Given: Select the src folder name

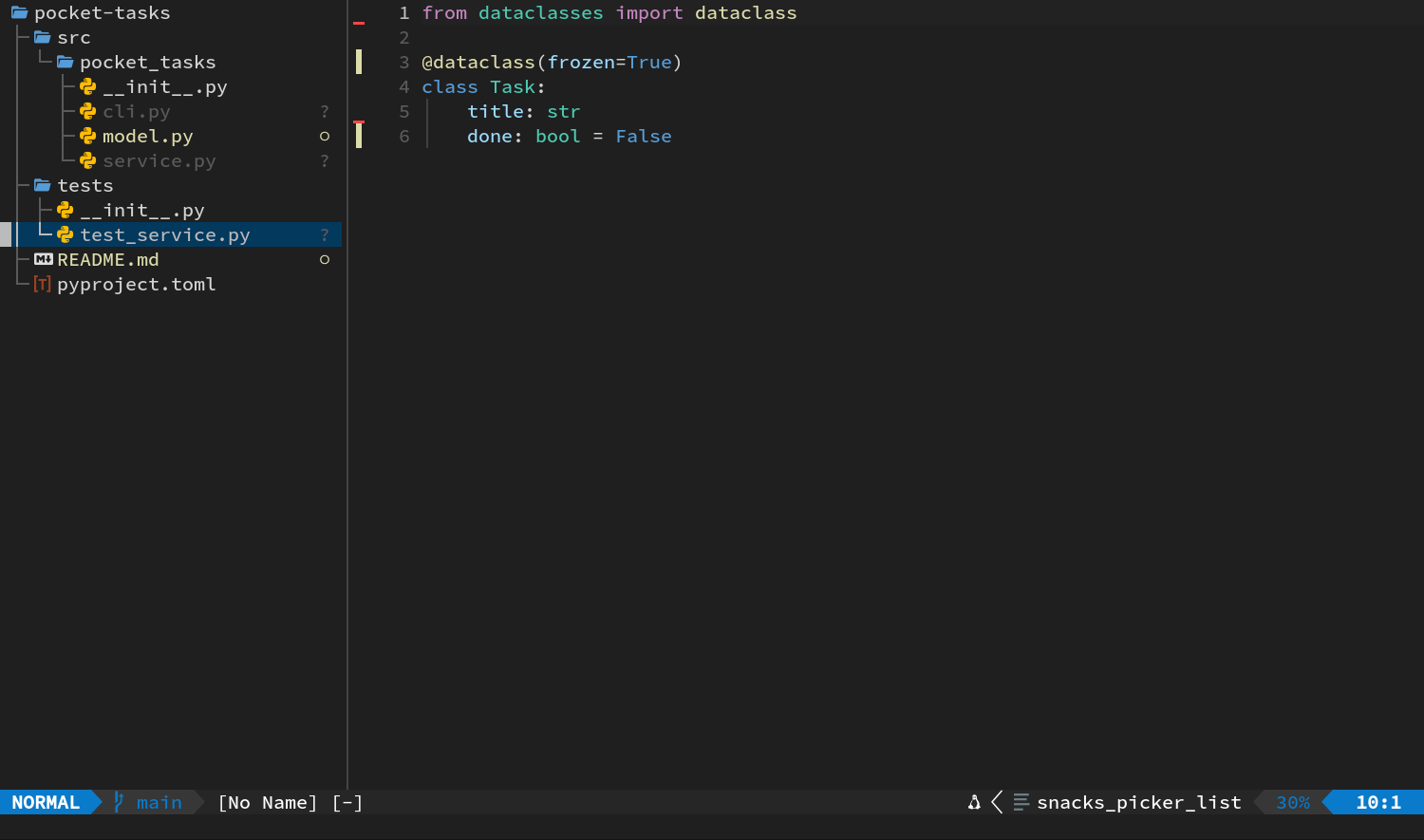Looking at the screenshot, I should 74,38.
